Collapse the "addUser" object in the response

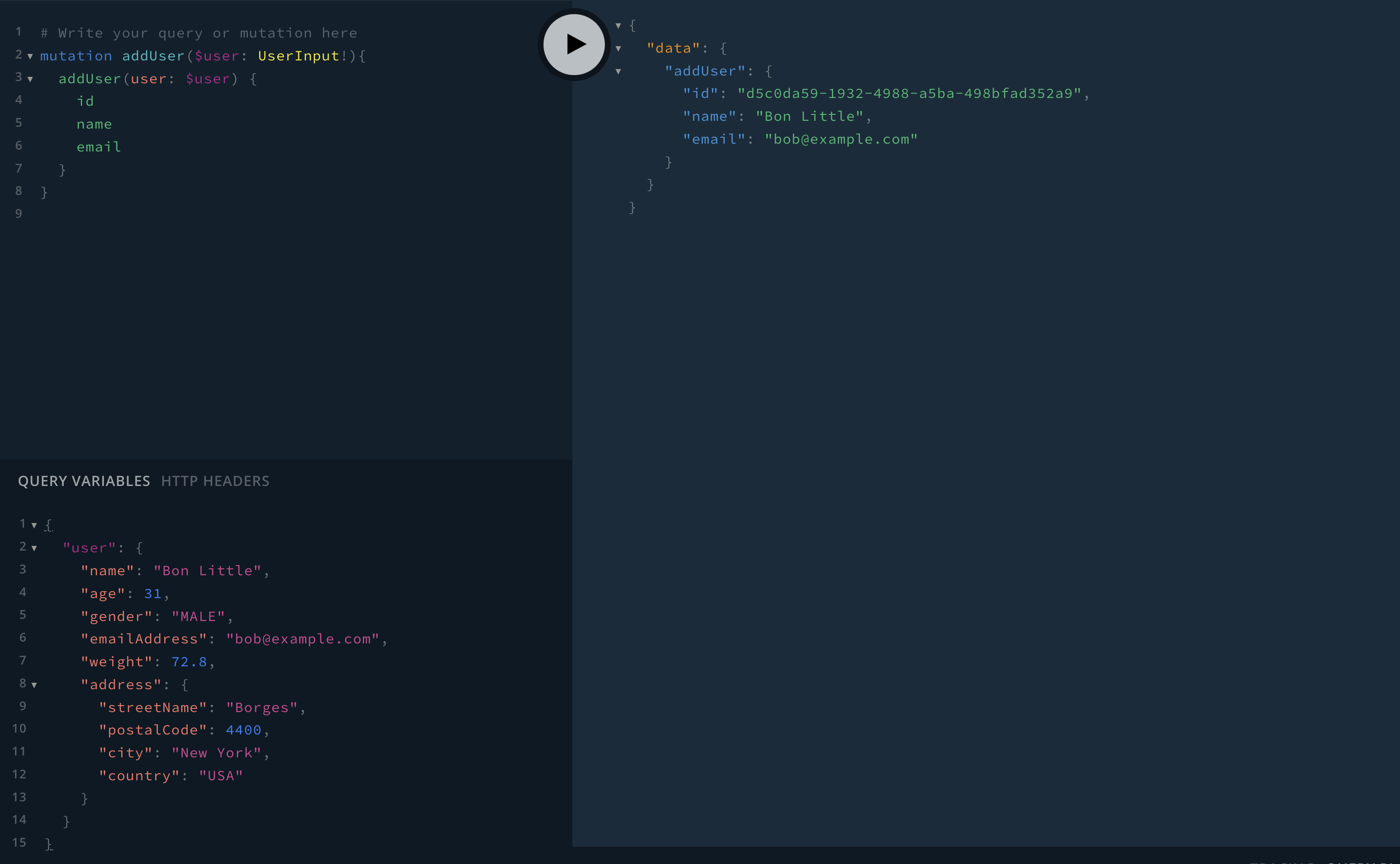click(618, 71)
